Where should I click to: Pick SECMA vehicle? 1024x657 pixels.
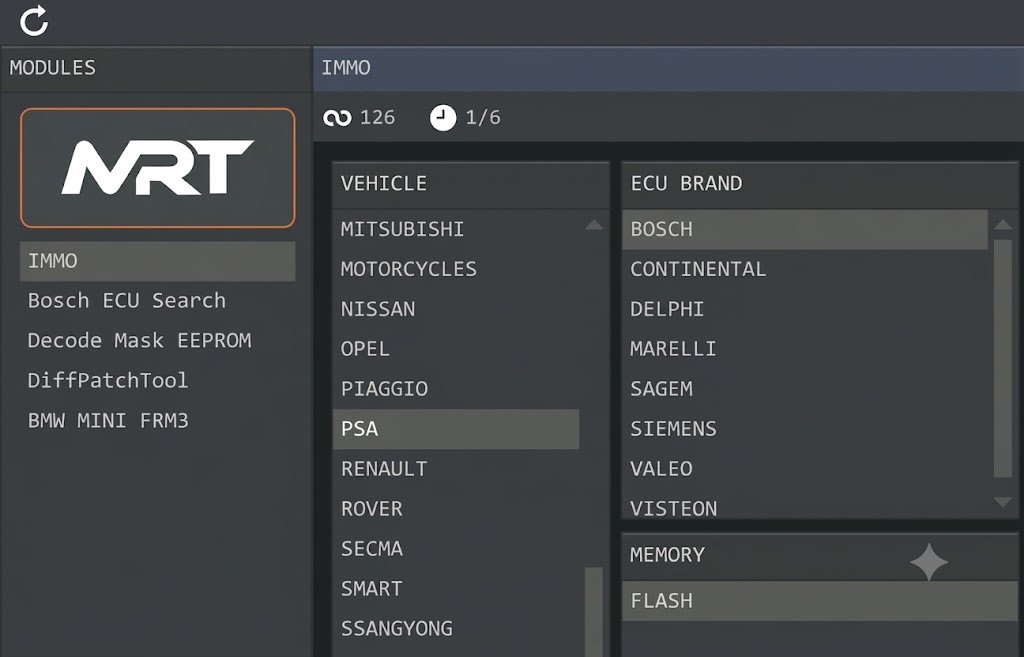456,549
